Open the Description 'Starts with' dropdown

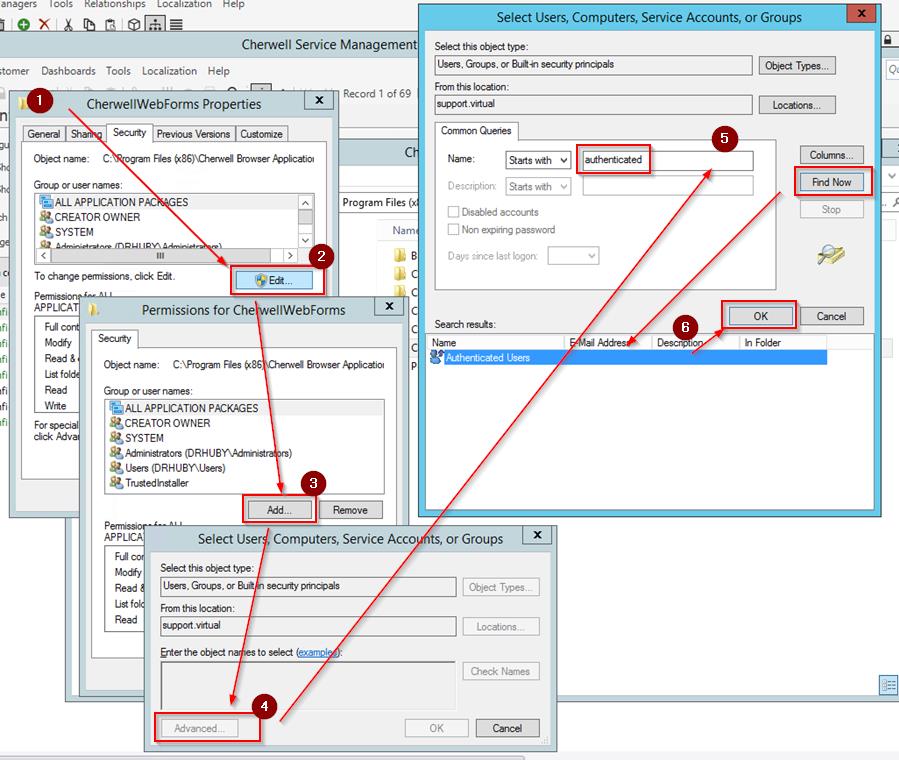[x=537, y=187]
